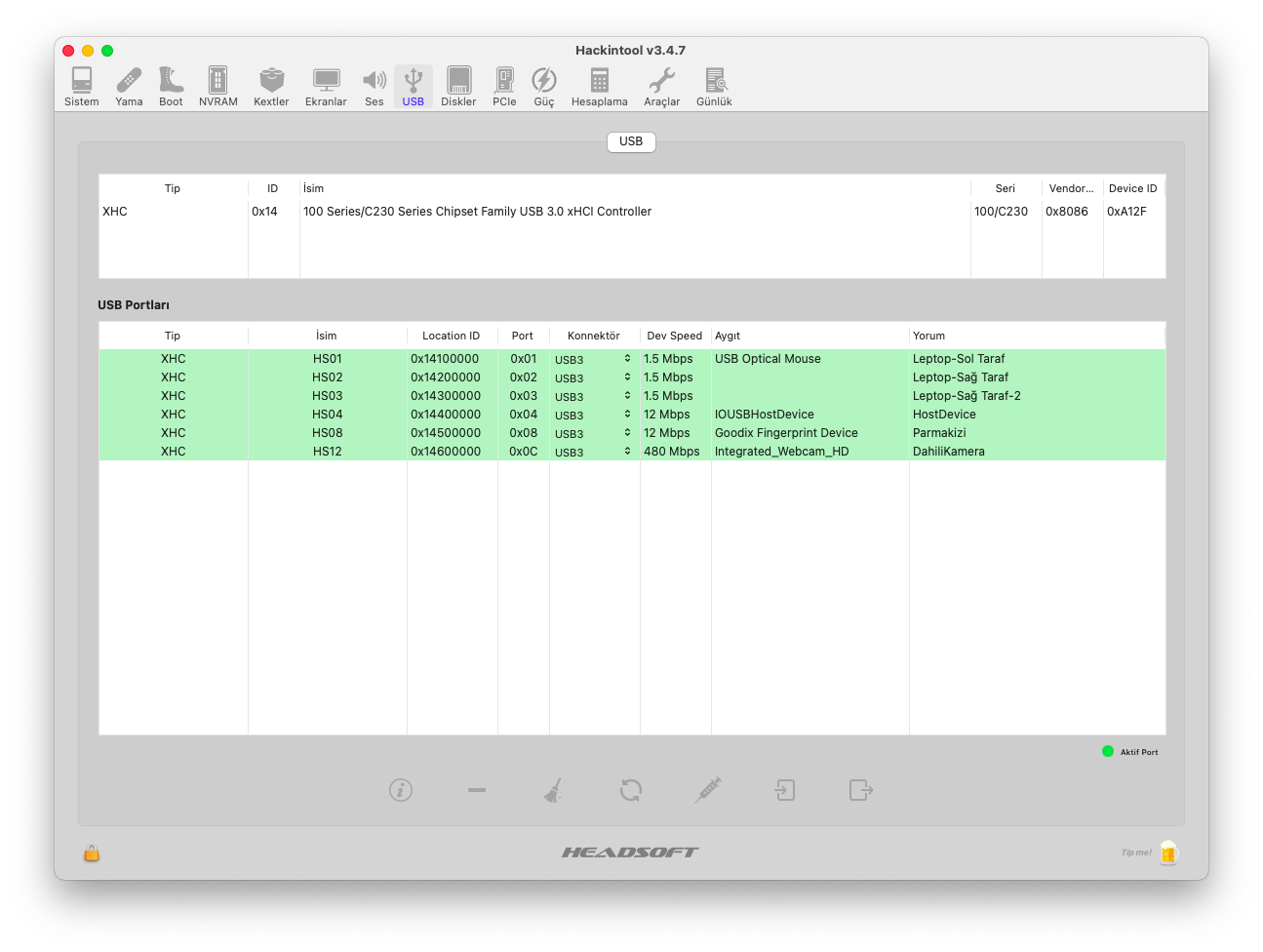Click the Tip me beer icon
The image size is (1263, 952).
point(1168,853)
